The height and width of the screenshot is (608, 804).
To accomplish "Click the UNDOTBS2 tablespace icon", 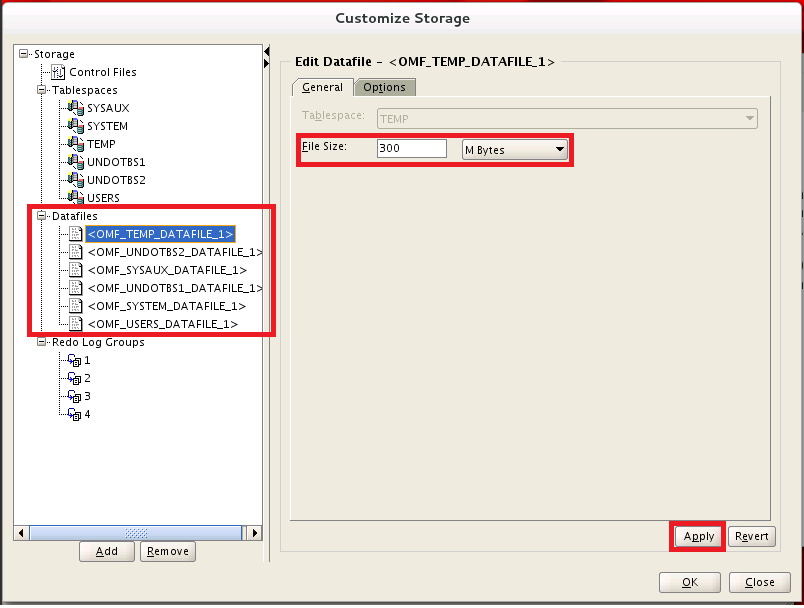I will (x=76, y=180).
